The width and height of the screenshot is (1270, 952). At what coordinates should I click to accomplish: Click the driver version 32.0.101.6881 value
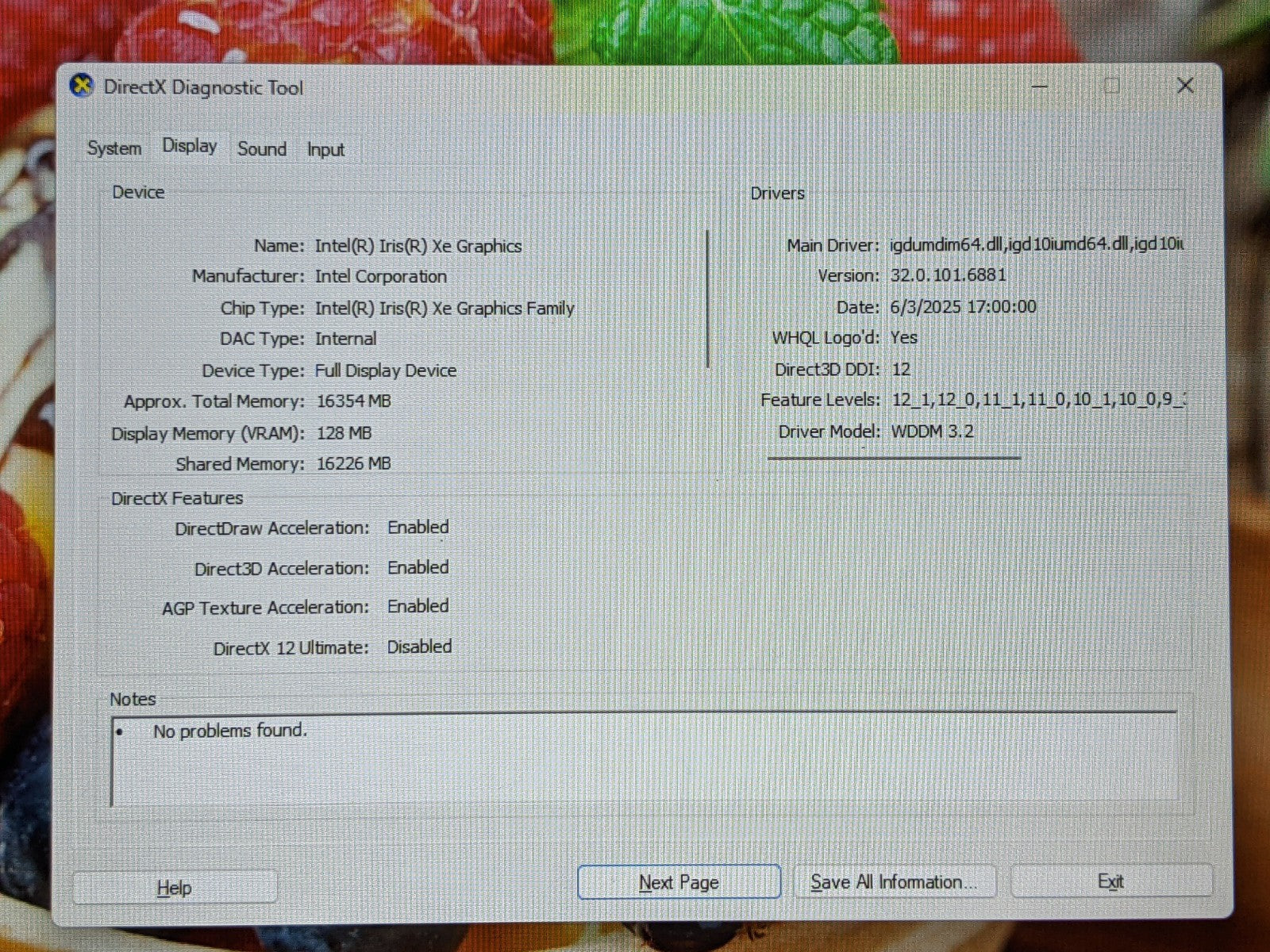[948, 275]
